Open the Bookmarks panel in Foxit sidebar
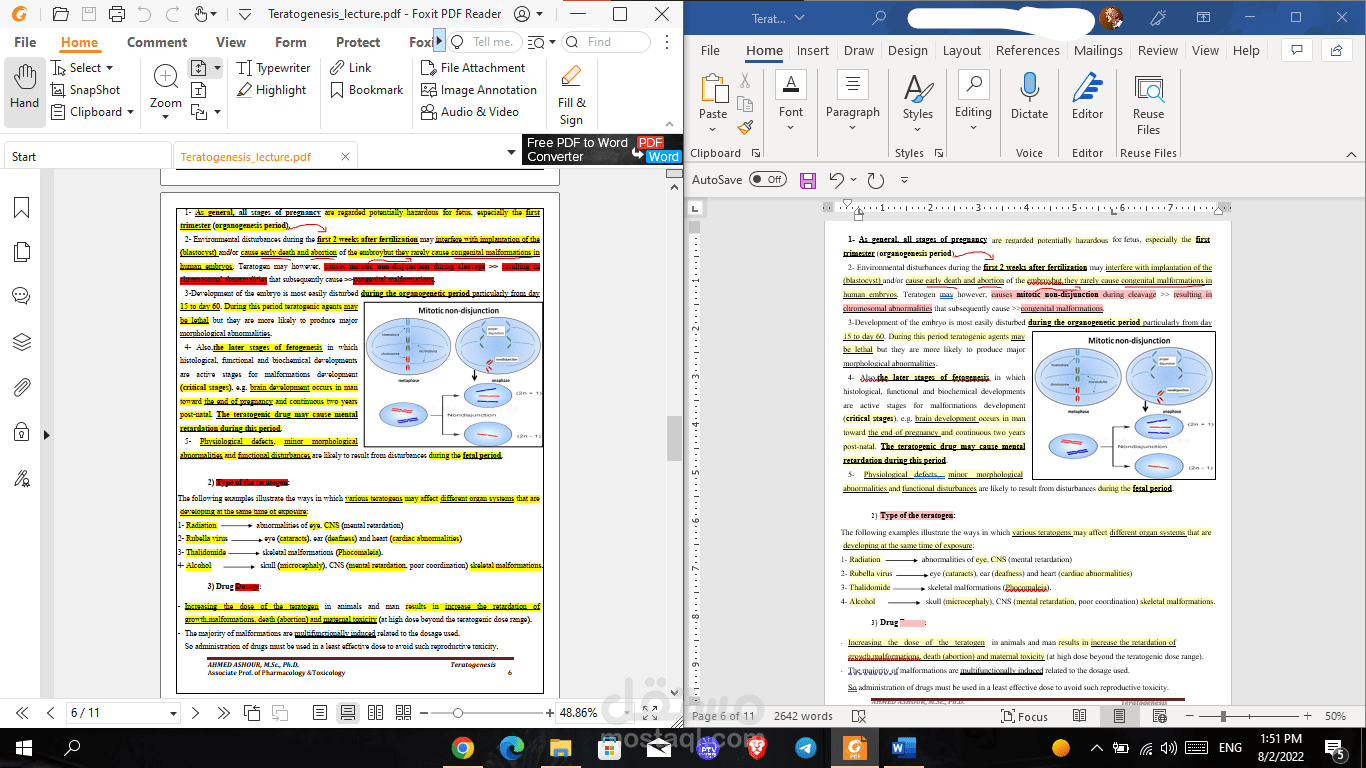1366x768 pixels. (21, 207)
